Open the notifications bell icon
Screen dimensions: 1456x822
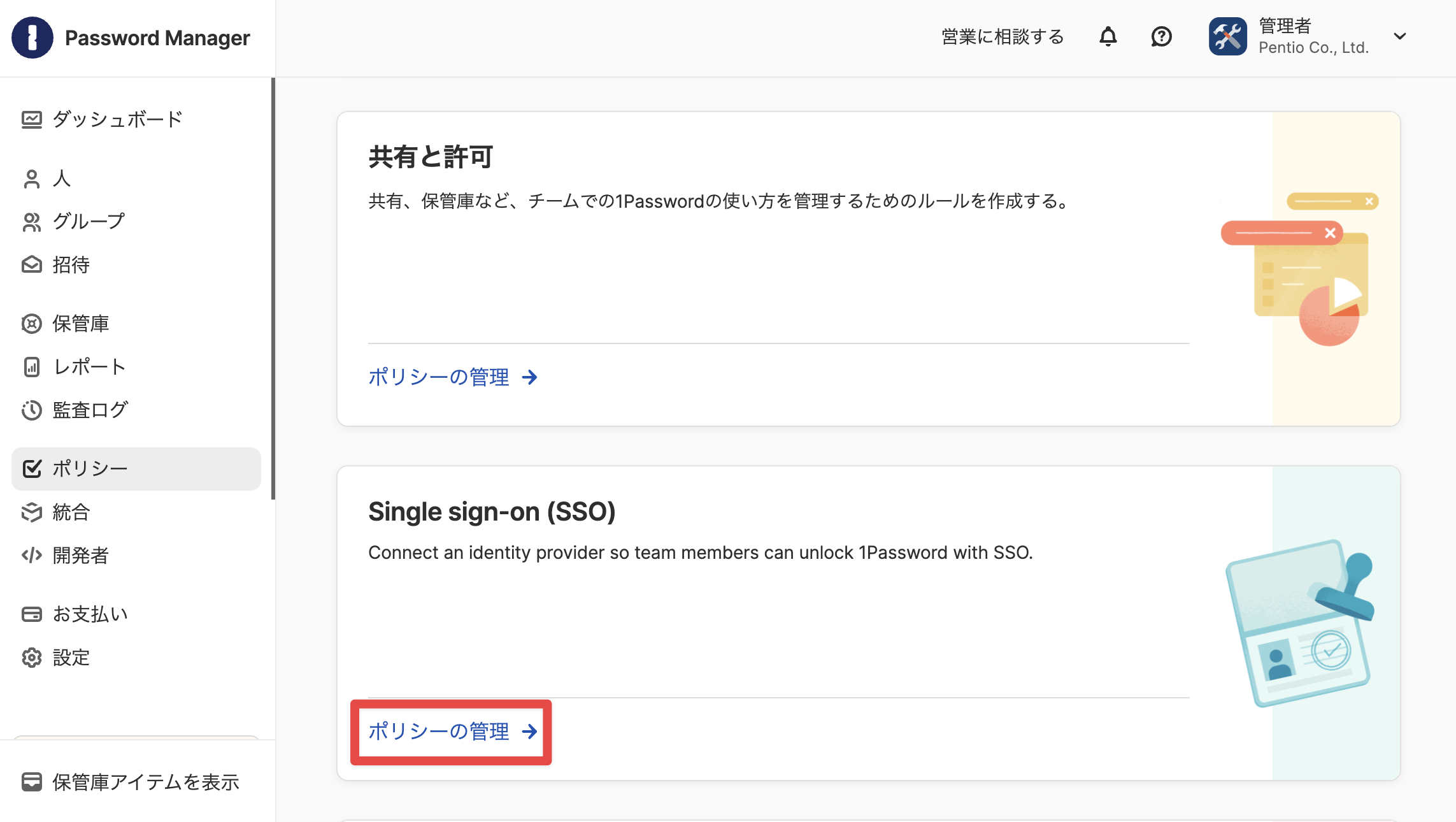tap(1108, 37)
